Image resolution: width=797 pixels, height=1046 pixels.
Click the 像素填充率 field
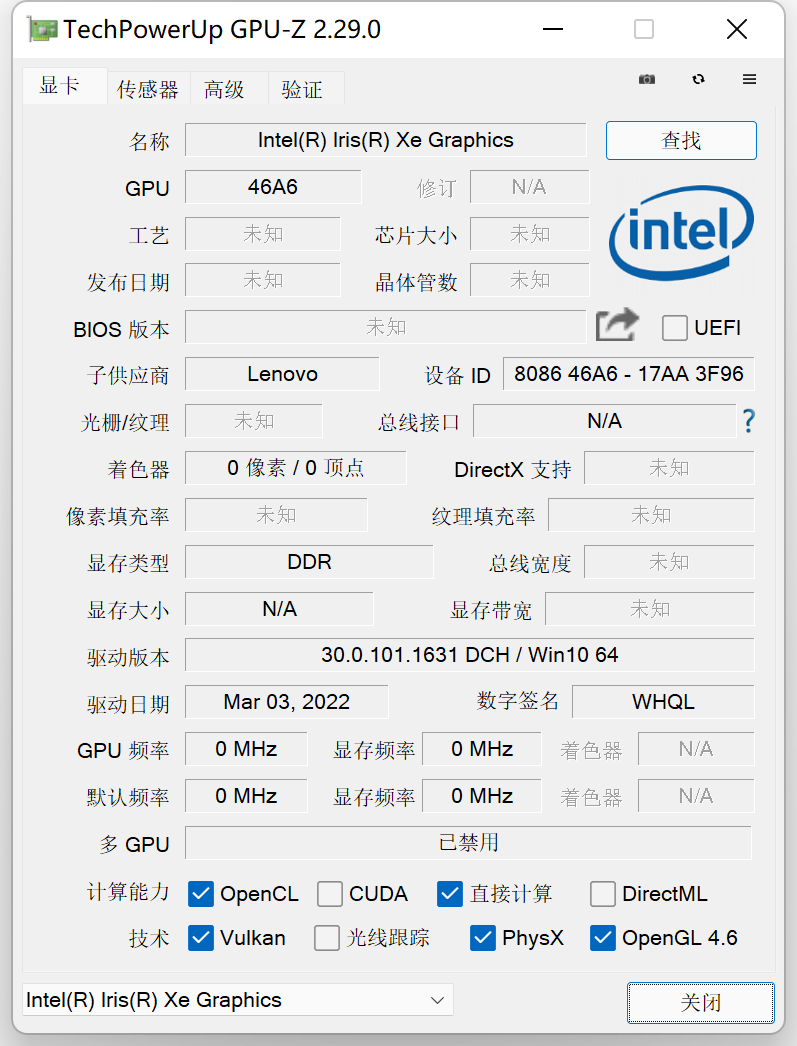click(x=276, y=514)
